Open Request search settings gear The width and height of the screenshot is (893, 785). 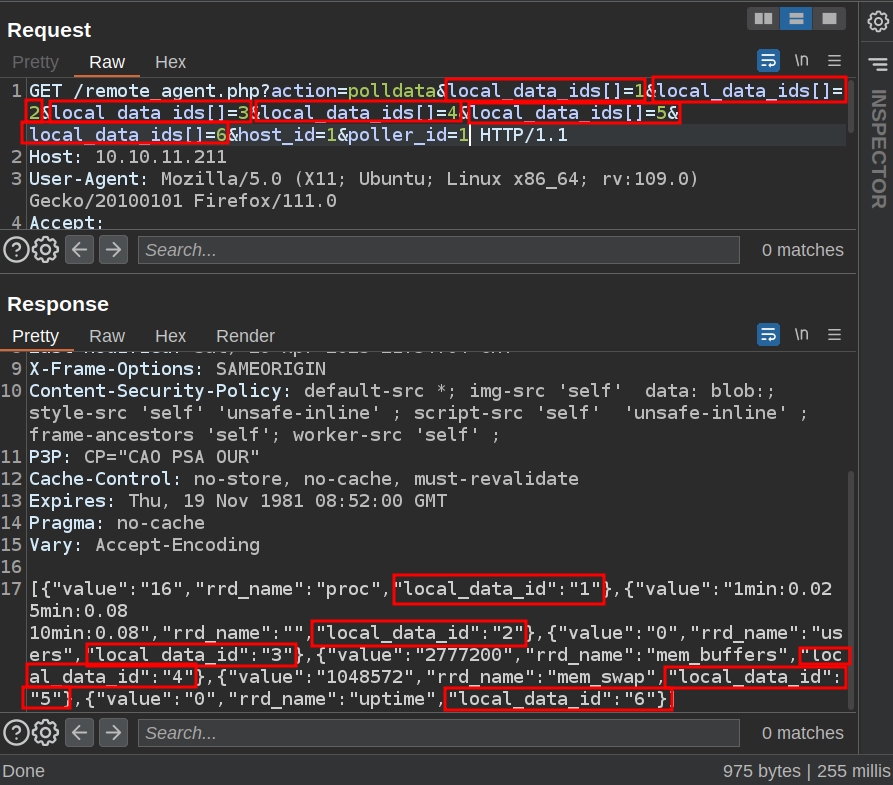pos(45,249)
